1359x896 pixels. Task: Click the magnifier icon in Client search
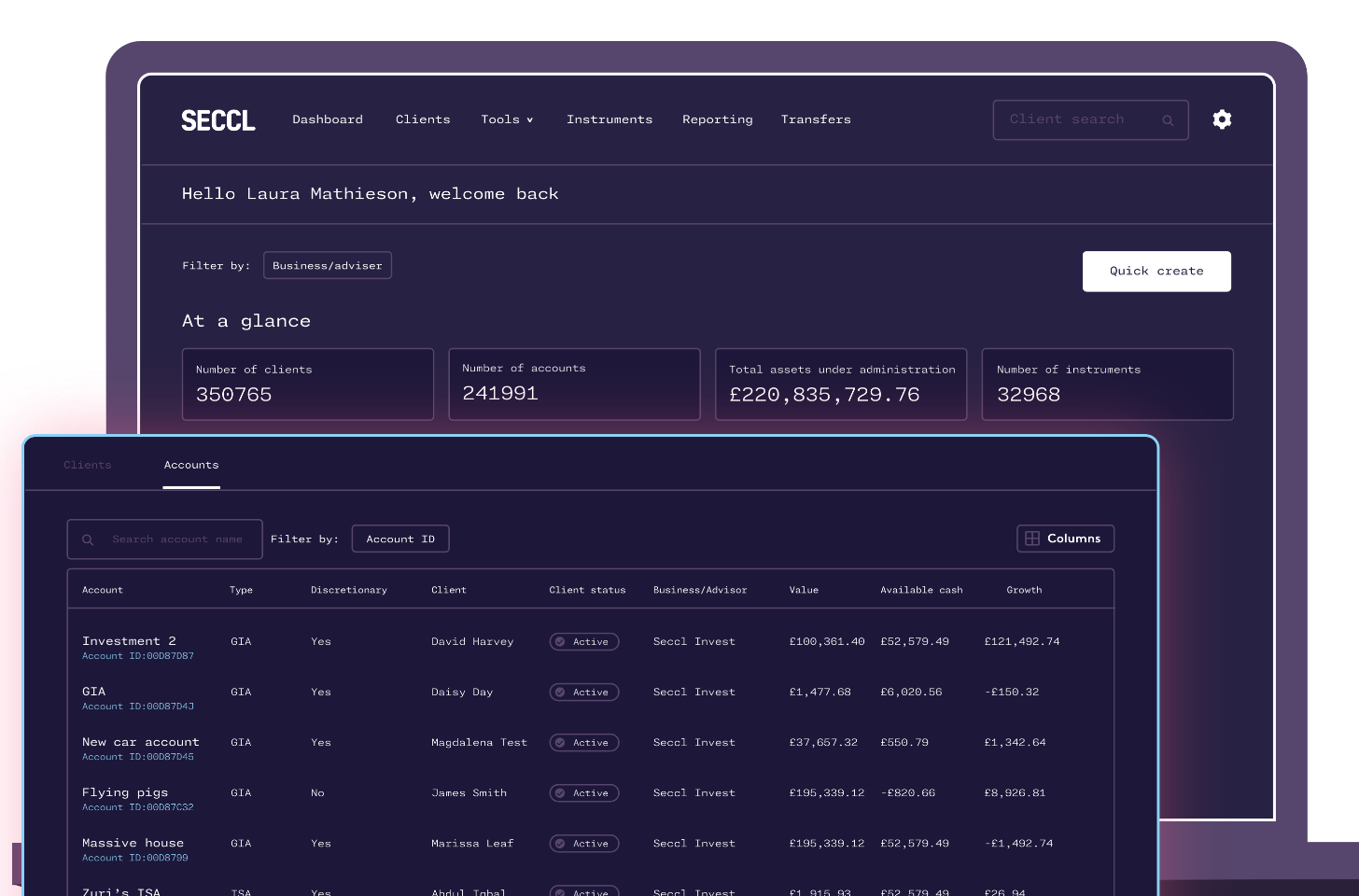click(1168, 120)
